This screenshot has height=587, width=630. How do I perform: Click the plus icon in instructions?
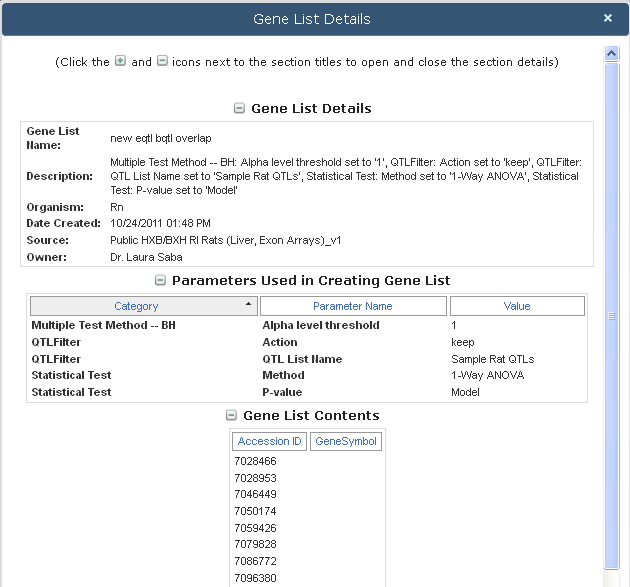point(120,61)
